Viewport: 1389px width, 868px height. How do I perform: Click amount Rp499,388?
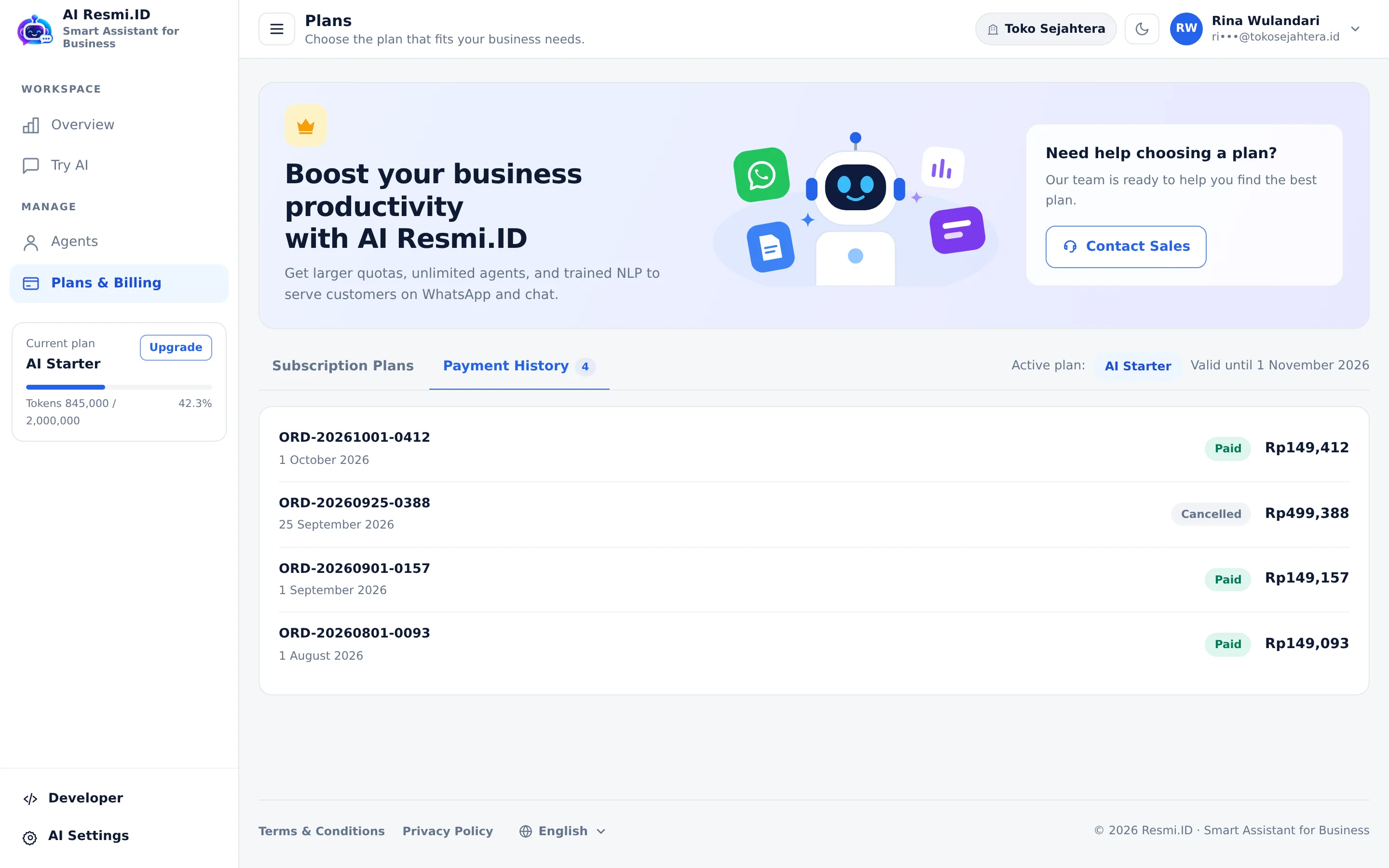click(x=1307, y=513)
